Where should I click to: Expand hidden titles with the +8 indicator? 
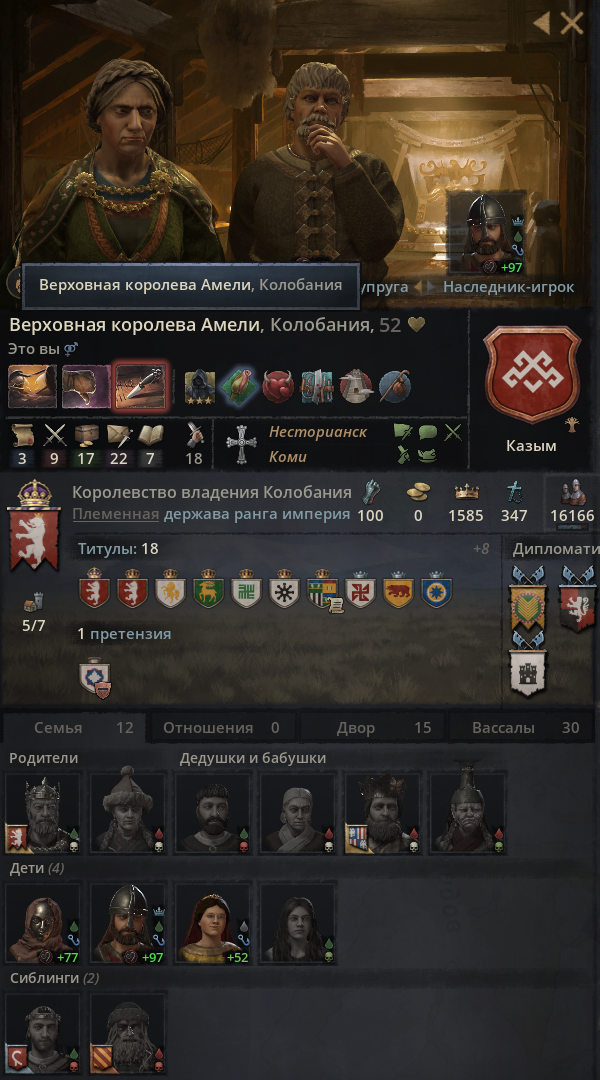pos(481,549)
